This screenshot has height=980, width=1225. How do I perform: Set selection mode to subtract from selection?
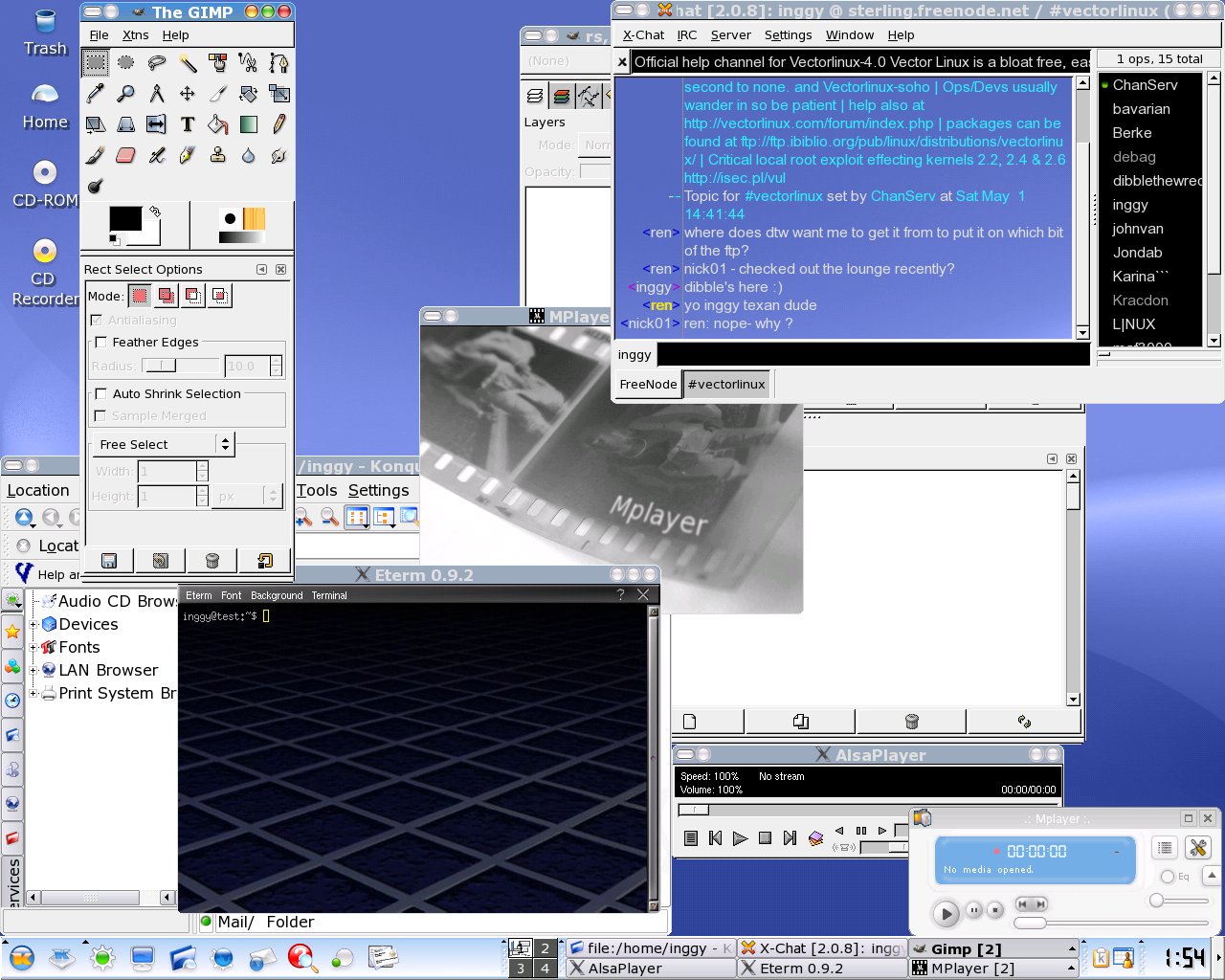tap(193, 296)
